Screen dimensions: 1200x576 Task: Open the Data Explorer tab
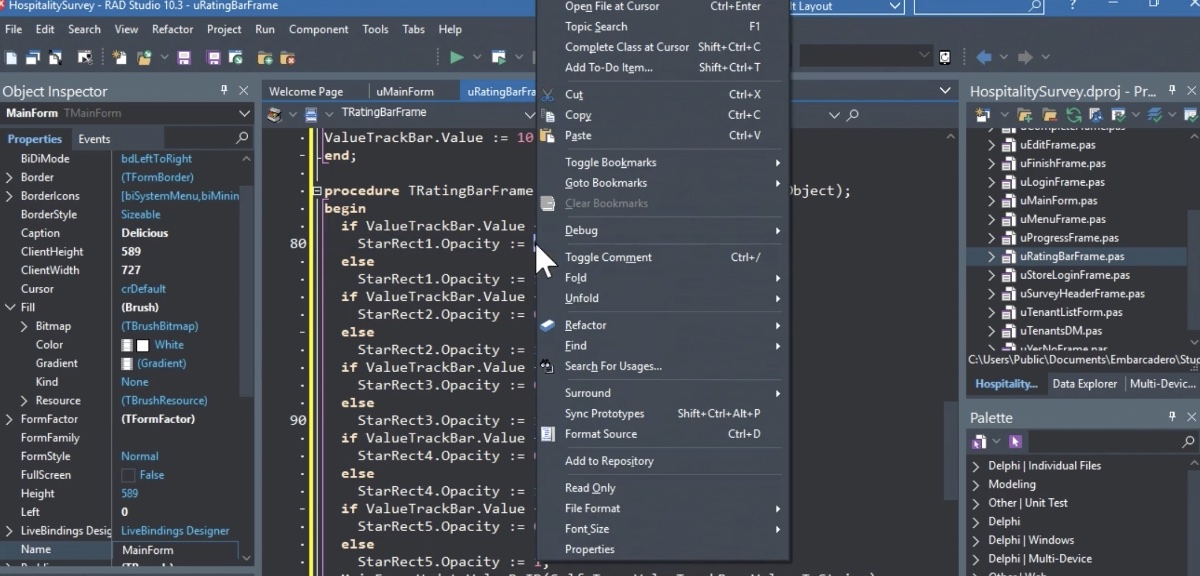click(x=1085, y=384)
